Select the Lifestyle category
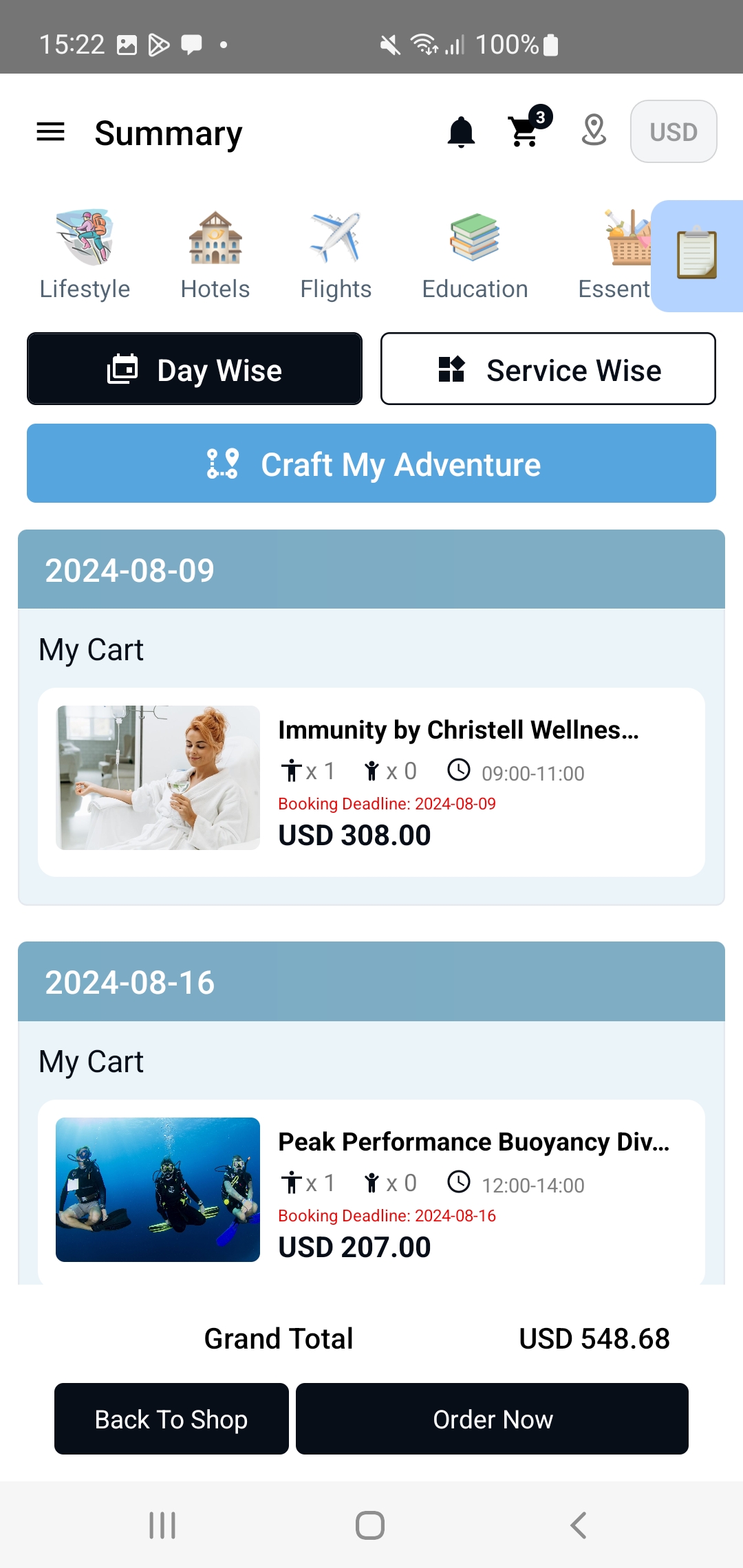The height and width of the screenshot is (1568, 743). tap(85, 254)
